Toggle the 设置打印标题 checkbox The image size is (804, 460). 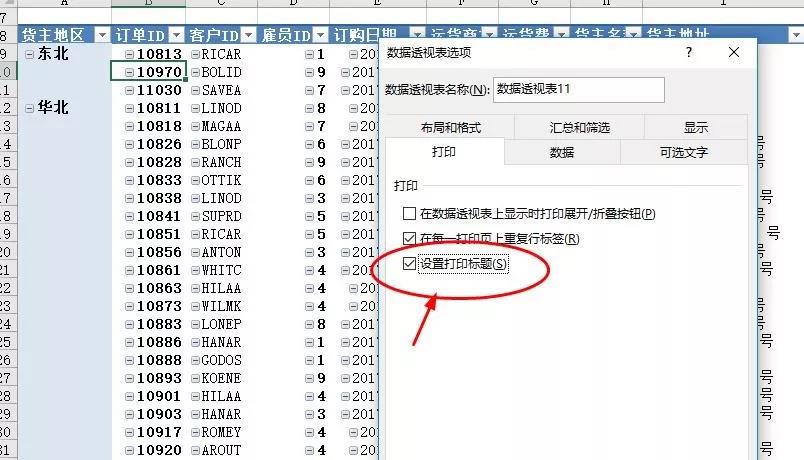(x=409, y=264)
